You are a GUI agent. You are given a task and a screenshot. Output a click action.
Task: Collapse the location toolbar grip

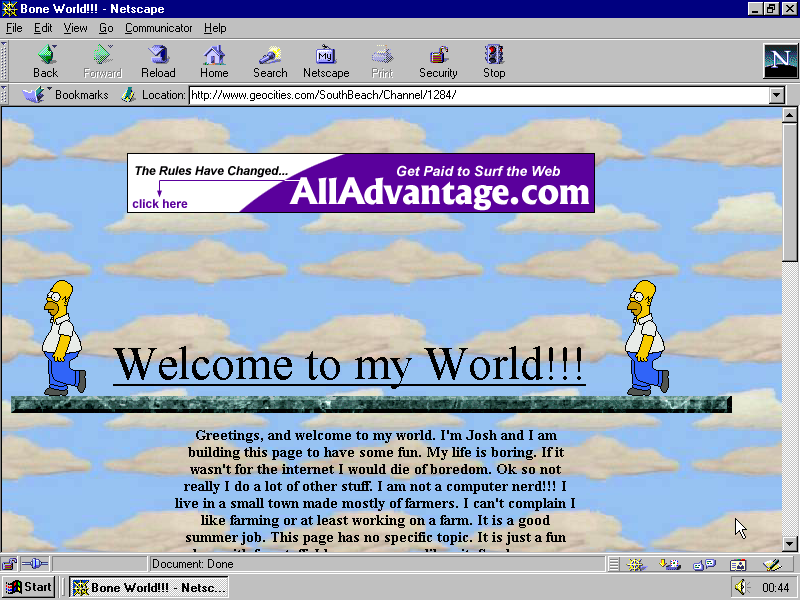click(x=4, y=95)
